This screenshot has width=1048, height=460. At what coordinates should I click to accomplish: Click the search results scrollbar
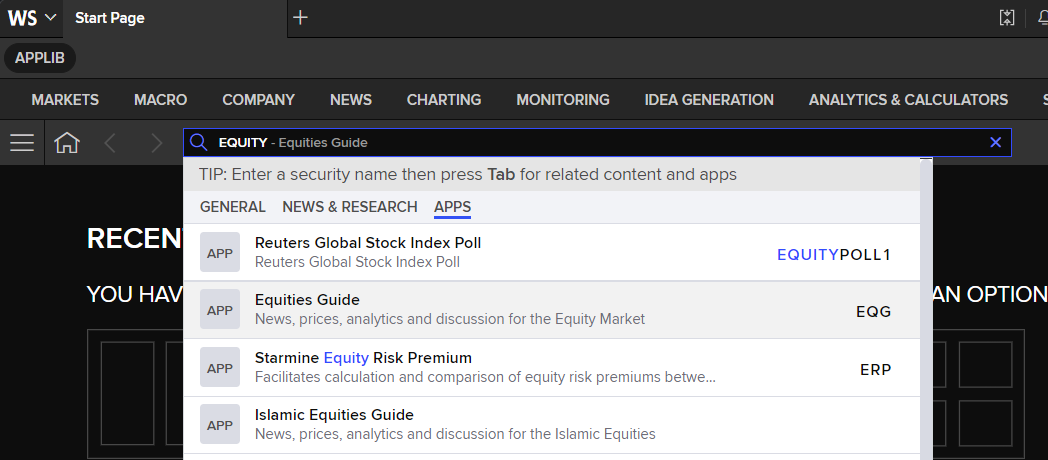coord(926,309)
